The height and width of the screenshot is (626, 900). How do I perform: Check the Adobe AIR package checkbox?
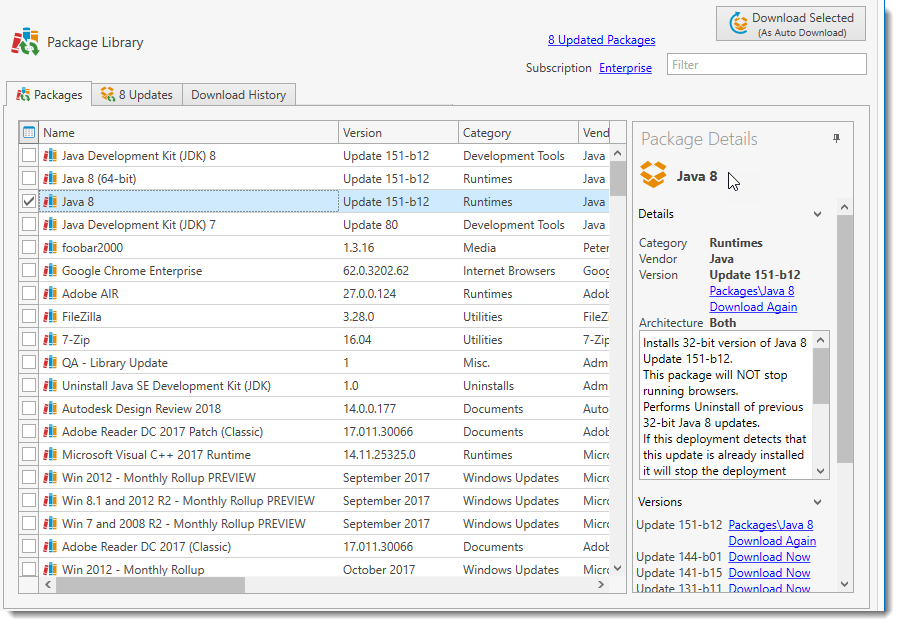click(x=29, y=294)
